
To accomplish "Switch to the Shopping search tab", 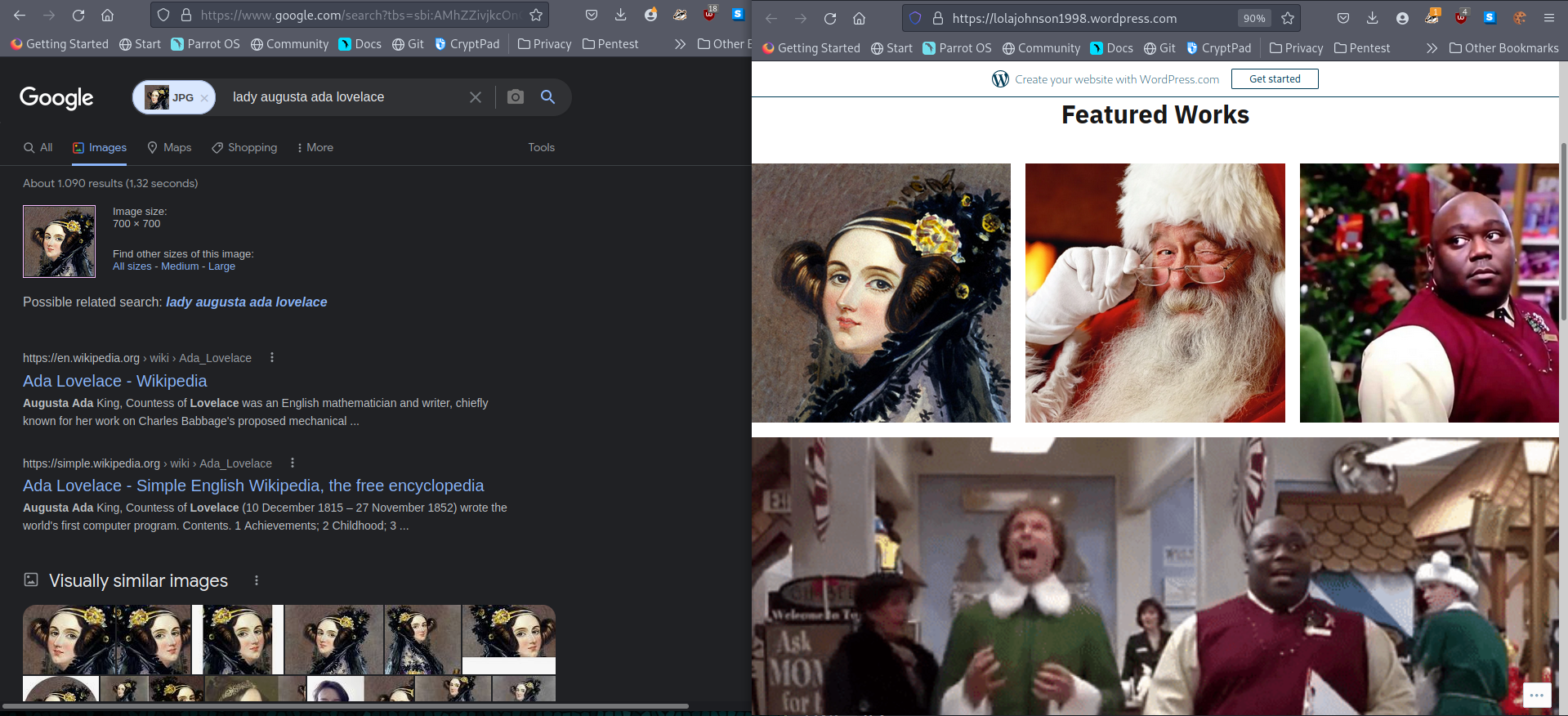I will coord(244,147).
